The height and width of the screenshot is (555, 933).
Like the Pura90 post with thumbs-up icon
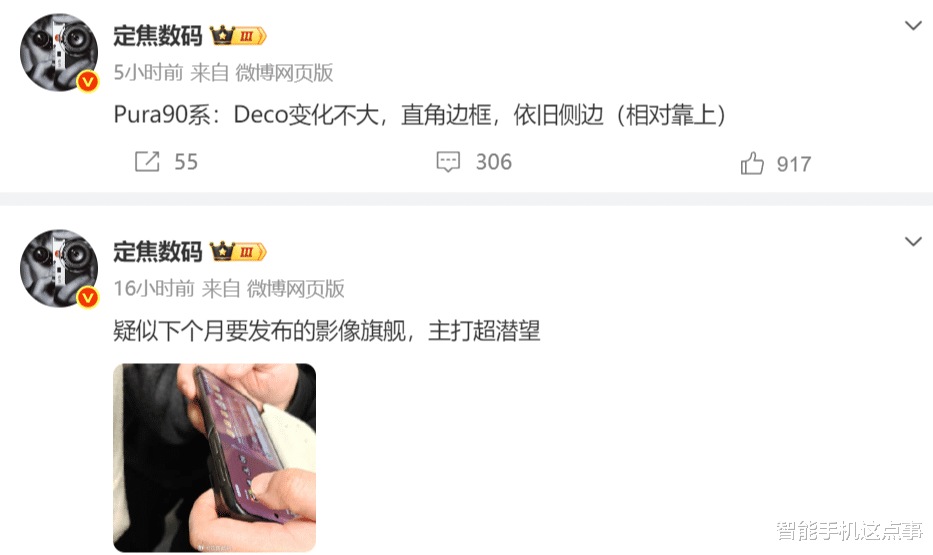point(752,162)
